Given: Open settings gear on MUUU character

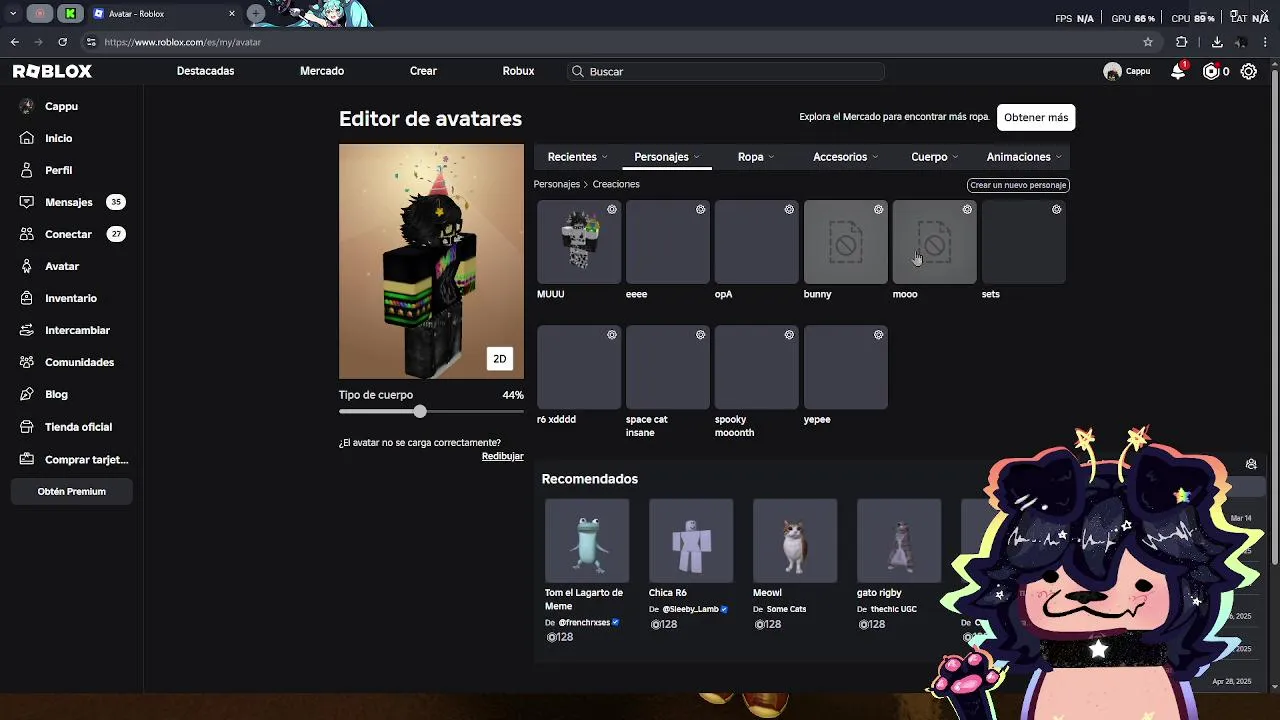Looking at the screenshot, I should [x=612, y=209].
